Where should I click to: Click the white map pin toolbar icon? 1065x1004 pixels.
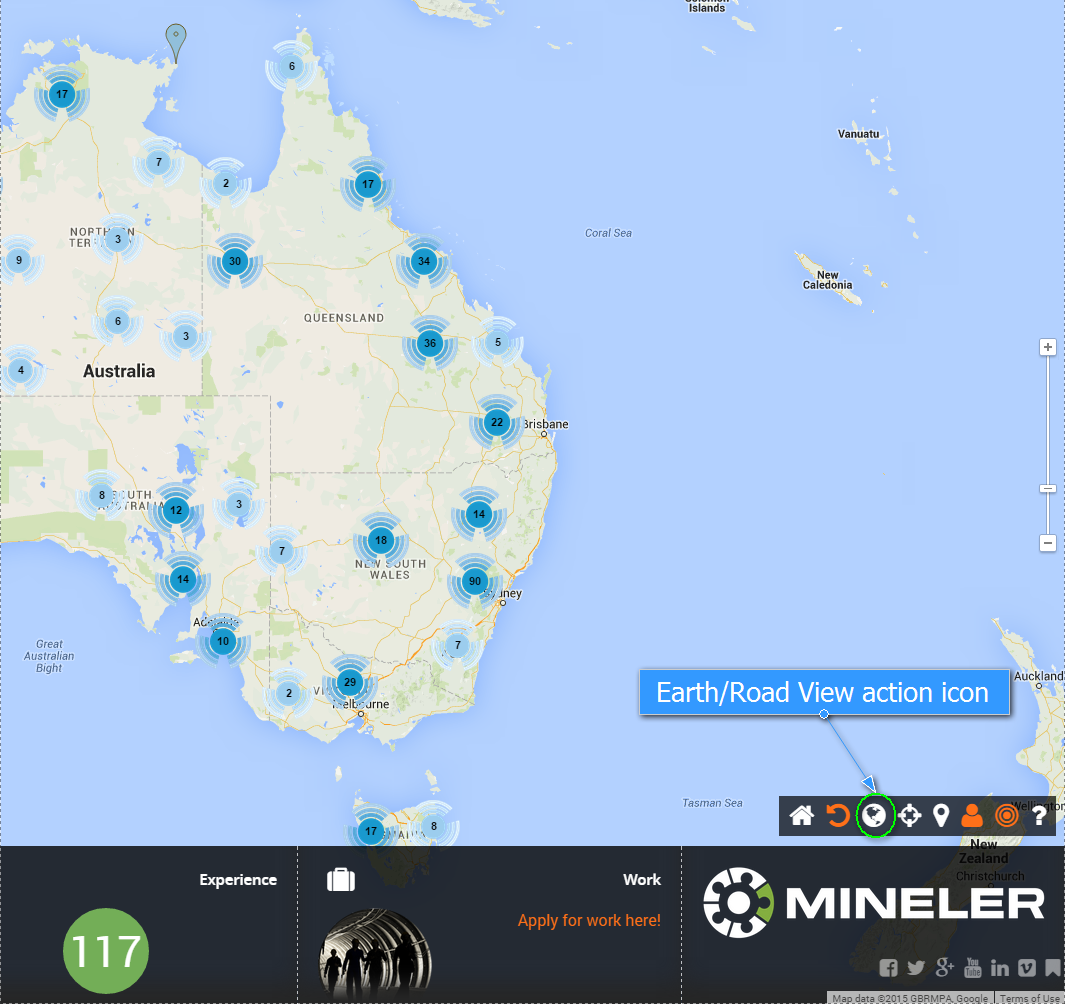click(x=940, y=816)
